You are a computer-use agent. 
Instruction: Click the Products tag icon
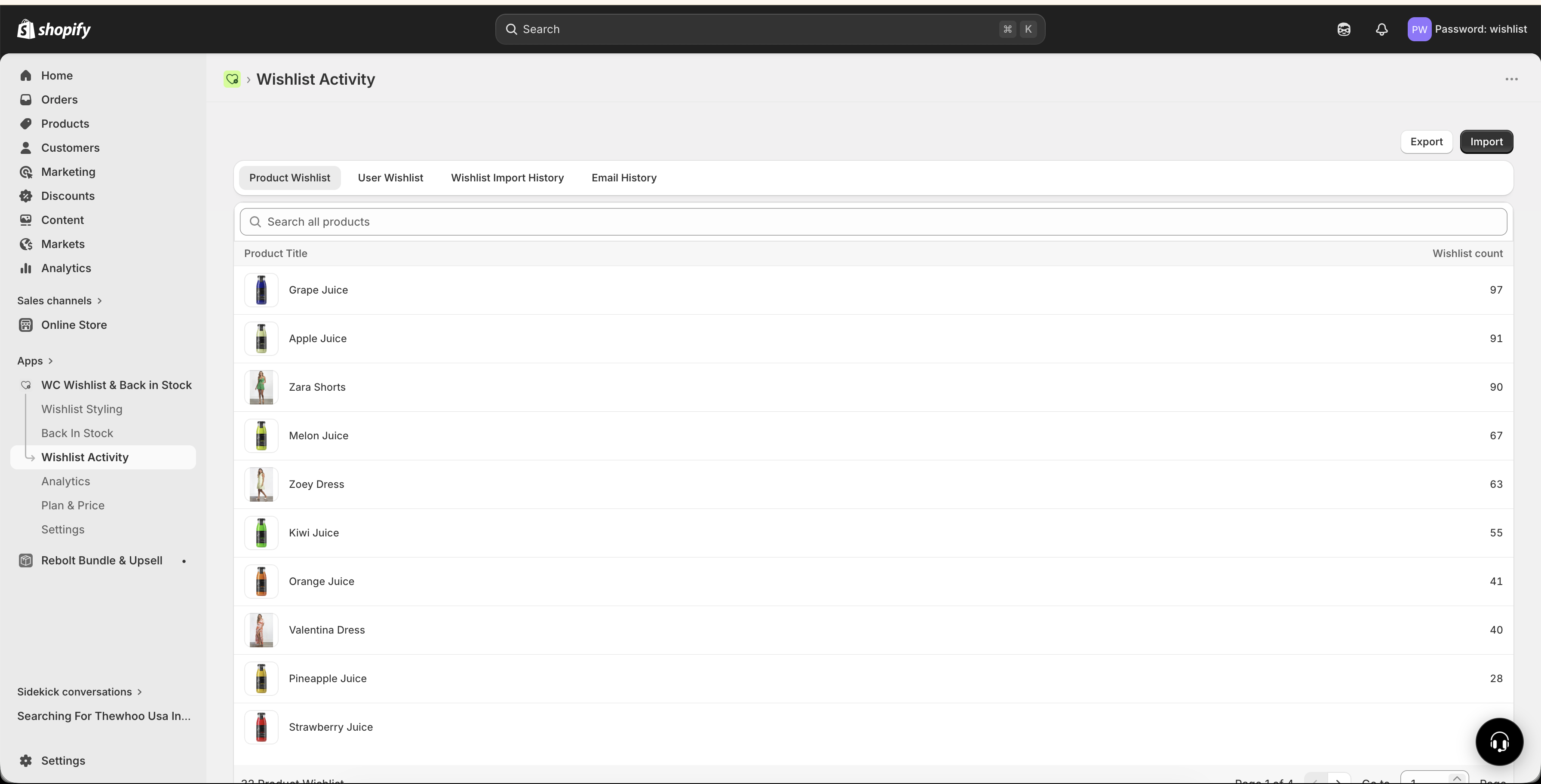point(26,124)
